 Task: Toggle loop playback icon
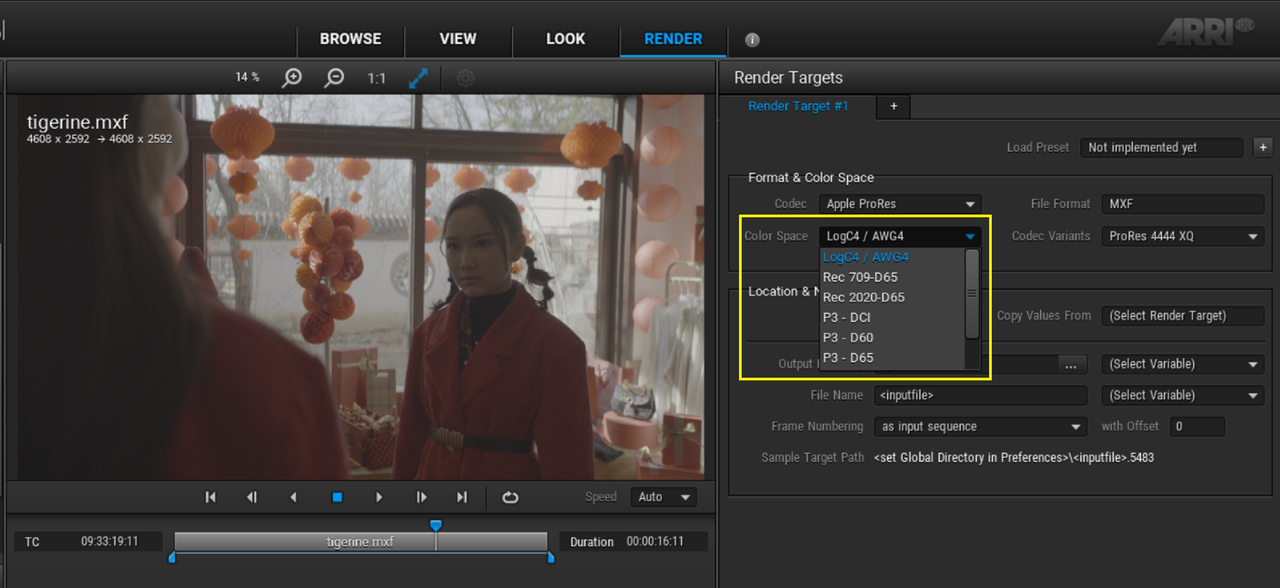510,497
